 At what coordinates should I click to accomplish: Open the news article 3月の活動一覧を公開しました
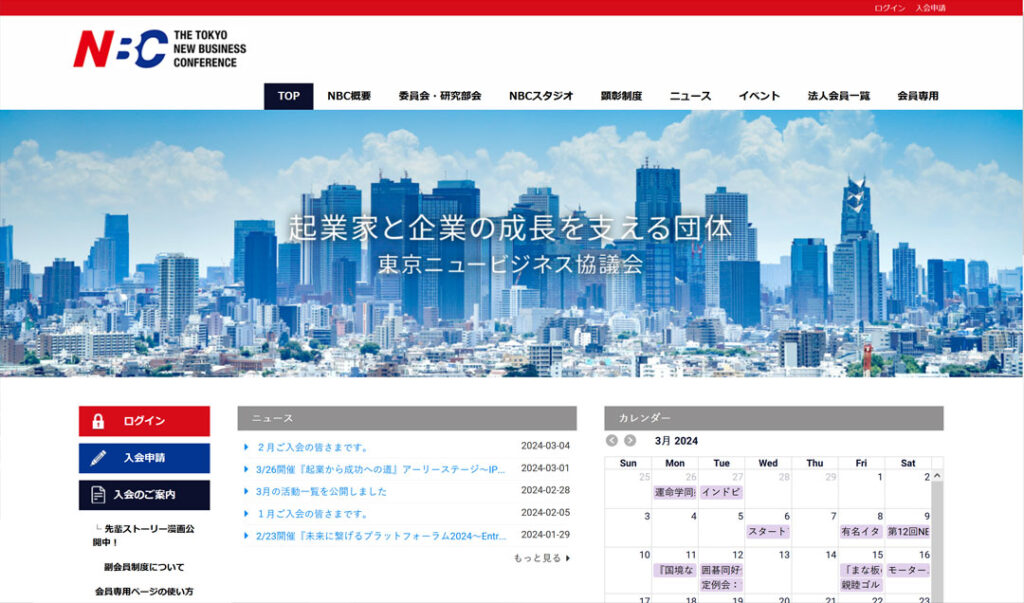click(322, 490)
